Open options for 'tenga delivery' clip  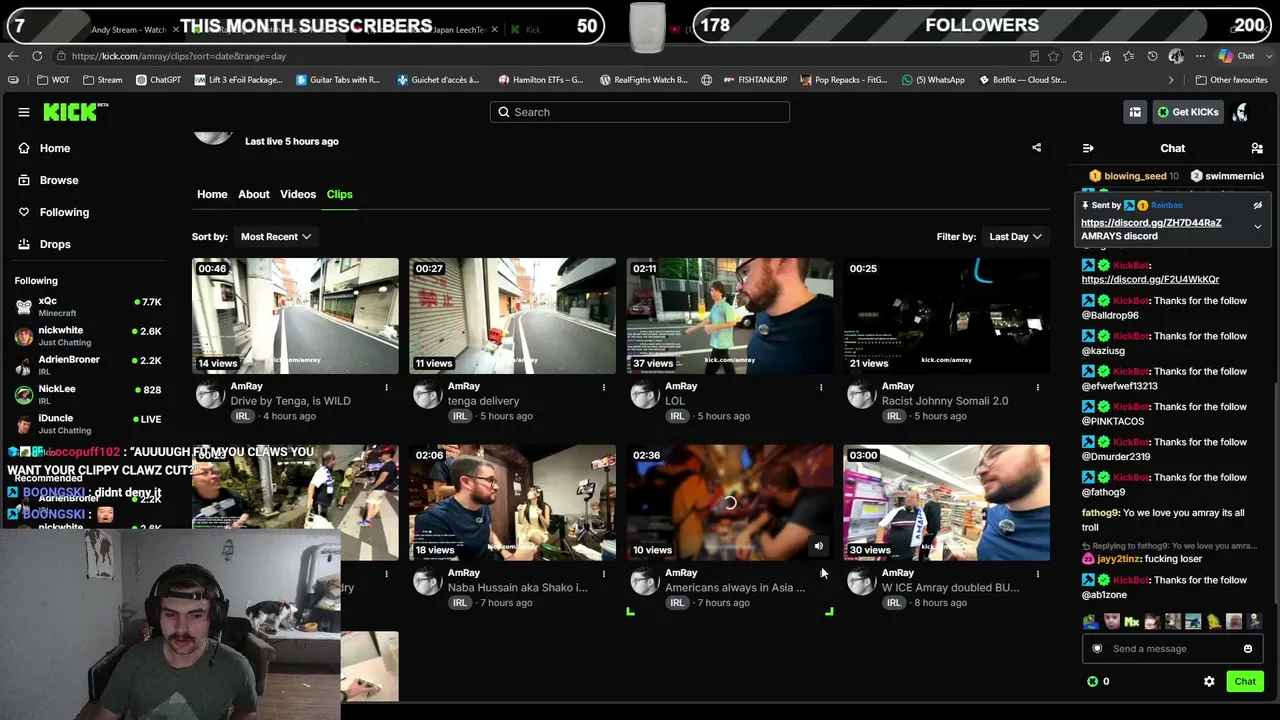(x=604, y=387)
